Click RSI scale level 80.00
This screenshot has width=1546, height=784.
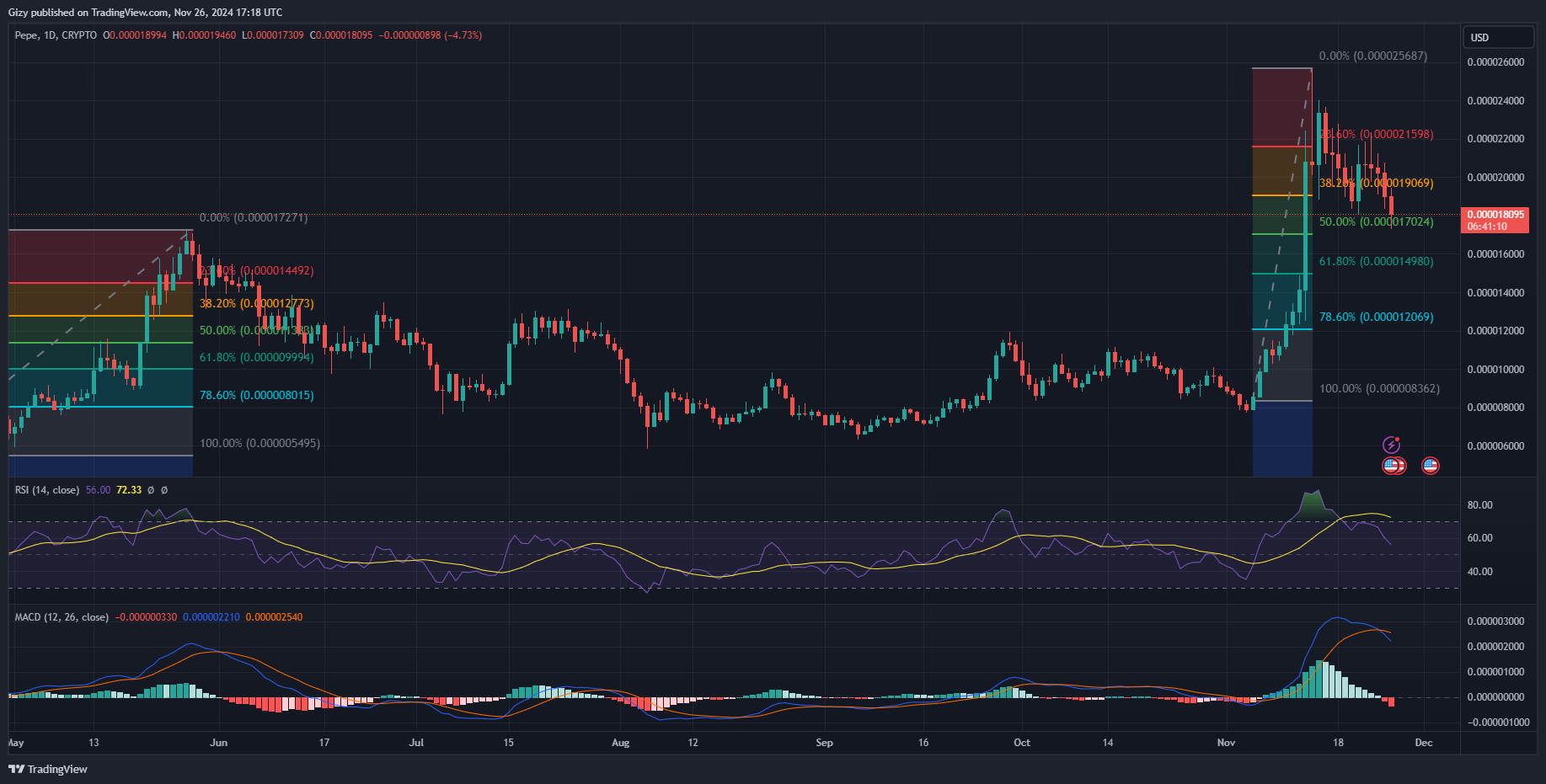point(1480,505)
